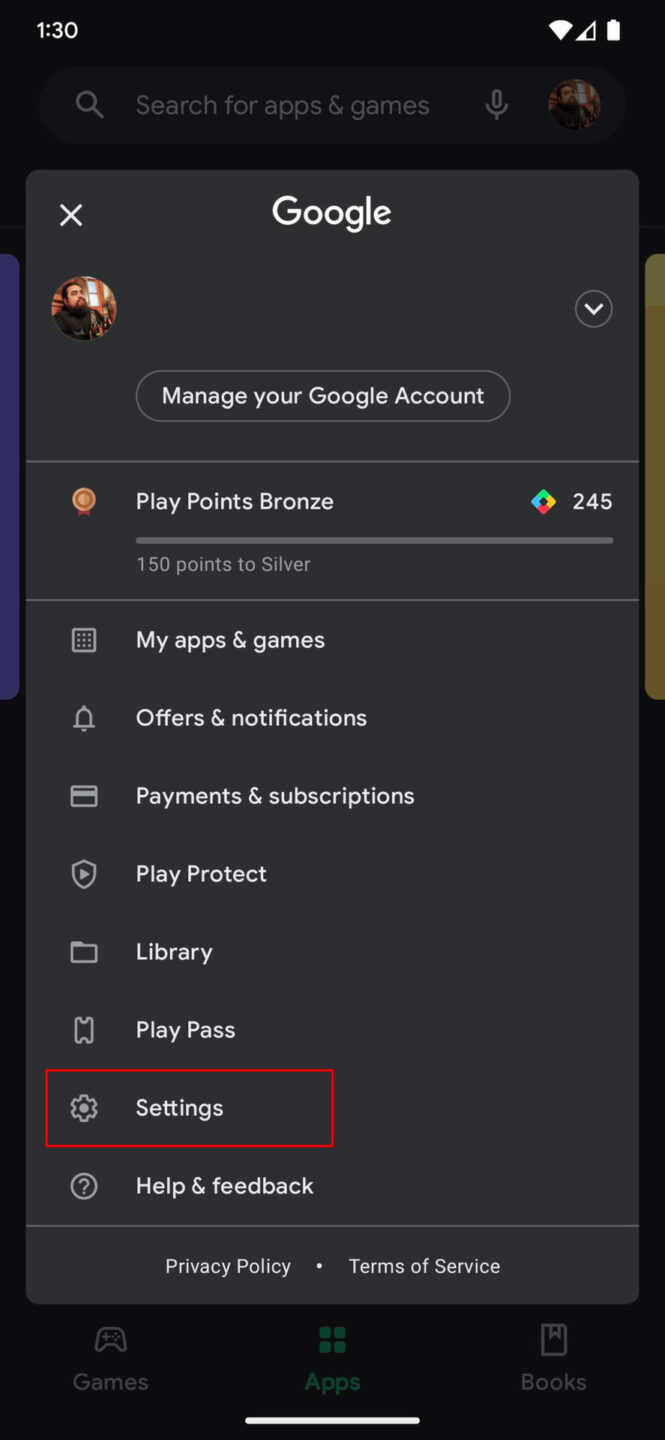Viewport: 665px width, 1440px height.
Task: Expand the account switcher chevron
Action: pos(593,309)
